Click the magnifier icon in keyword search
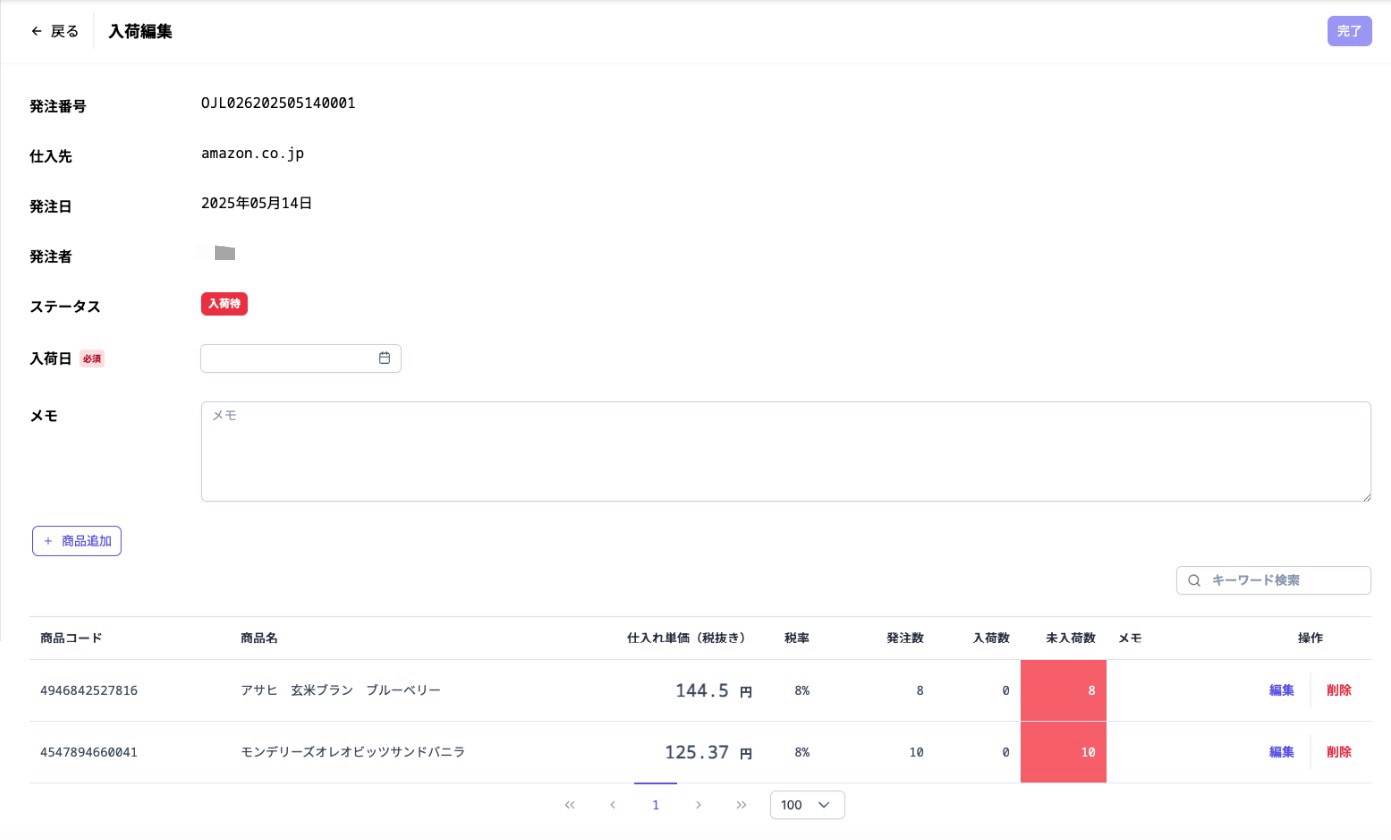1391x840 pixels. (x=1194, y=580)
